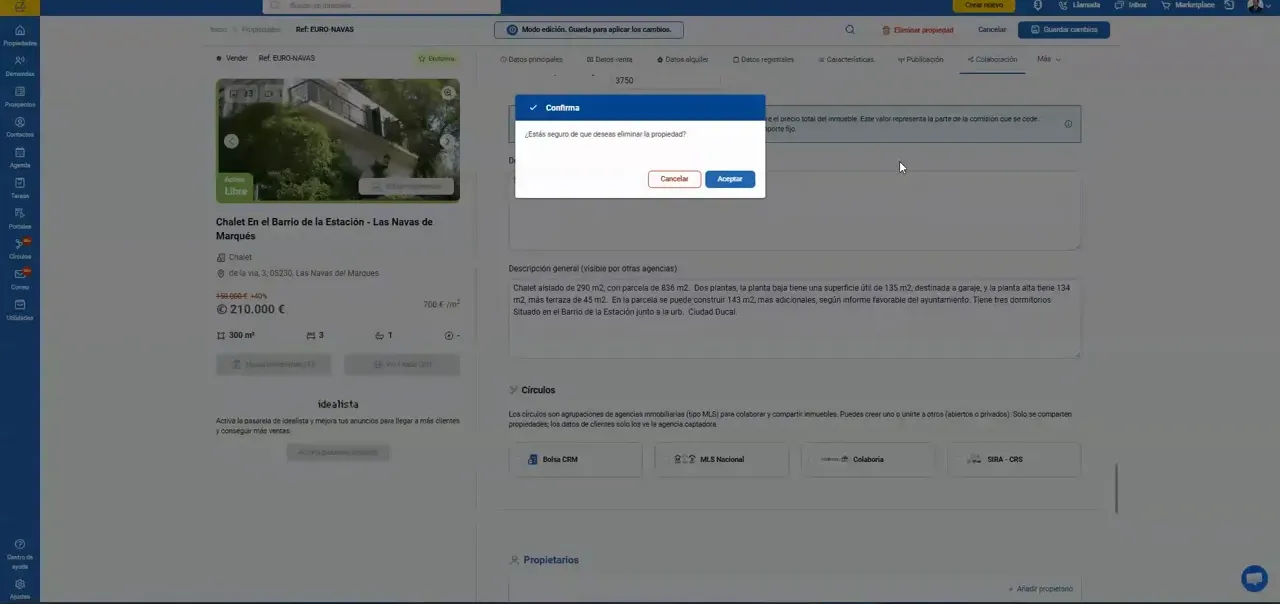
Task: Switch to Datos venta tab
Action: pos(609,59)
